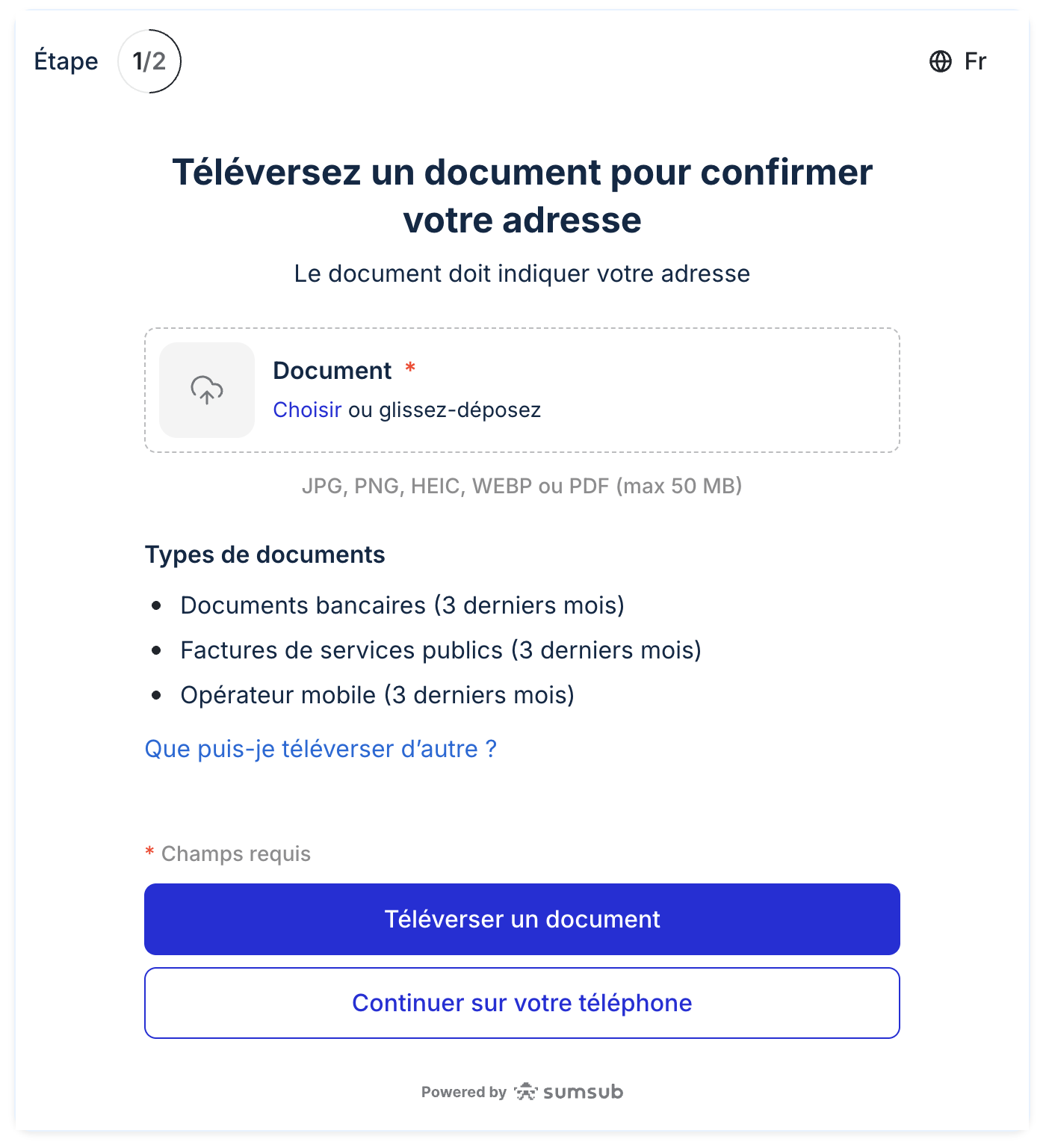1049x1148 pixels.
Task: Click the Étape label
Action: [x=66, y=61]
